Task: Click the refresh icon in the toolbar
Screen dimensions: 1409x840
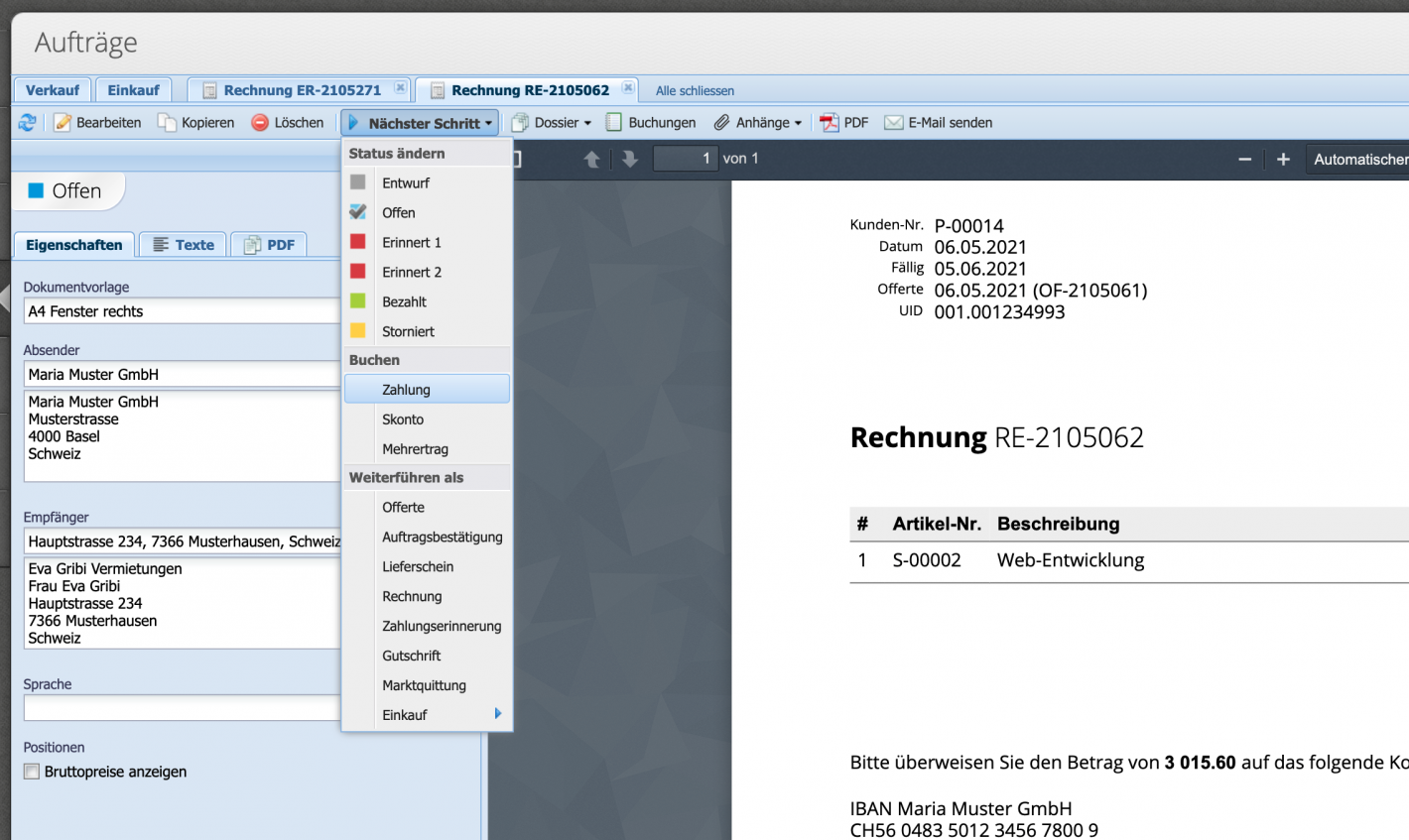Action: (x=27, y=122)
